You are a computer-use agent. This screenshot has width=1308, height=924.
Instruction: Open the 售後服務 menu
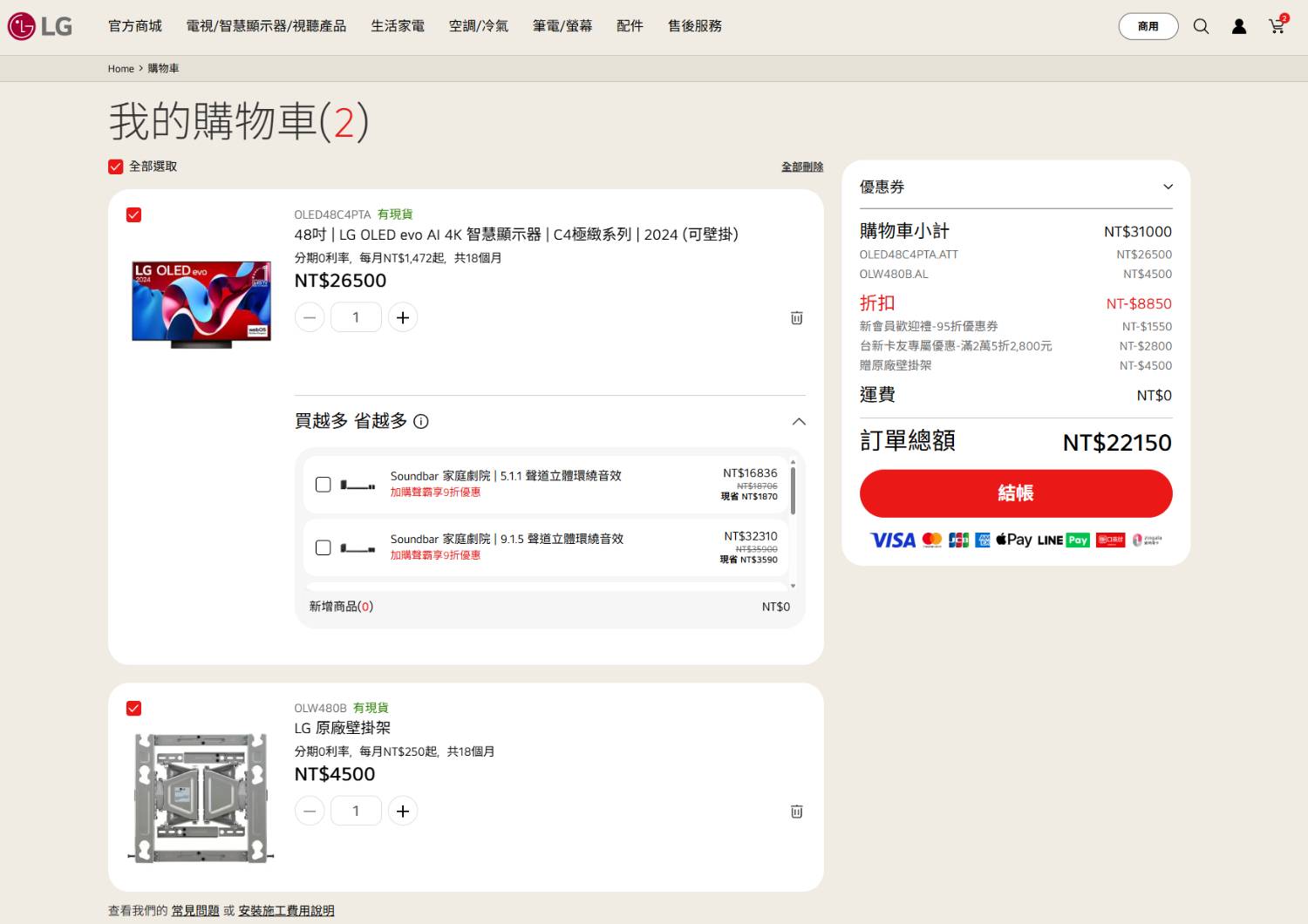[x=695, y=26]
